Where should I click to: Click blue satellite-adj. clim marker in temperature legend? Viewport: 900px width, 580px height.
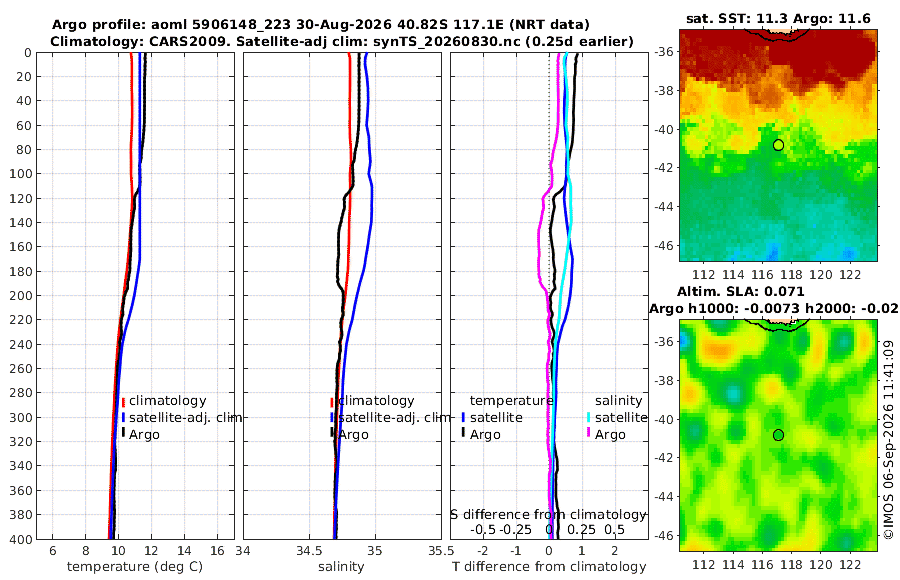coord(123,417)
